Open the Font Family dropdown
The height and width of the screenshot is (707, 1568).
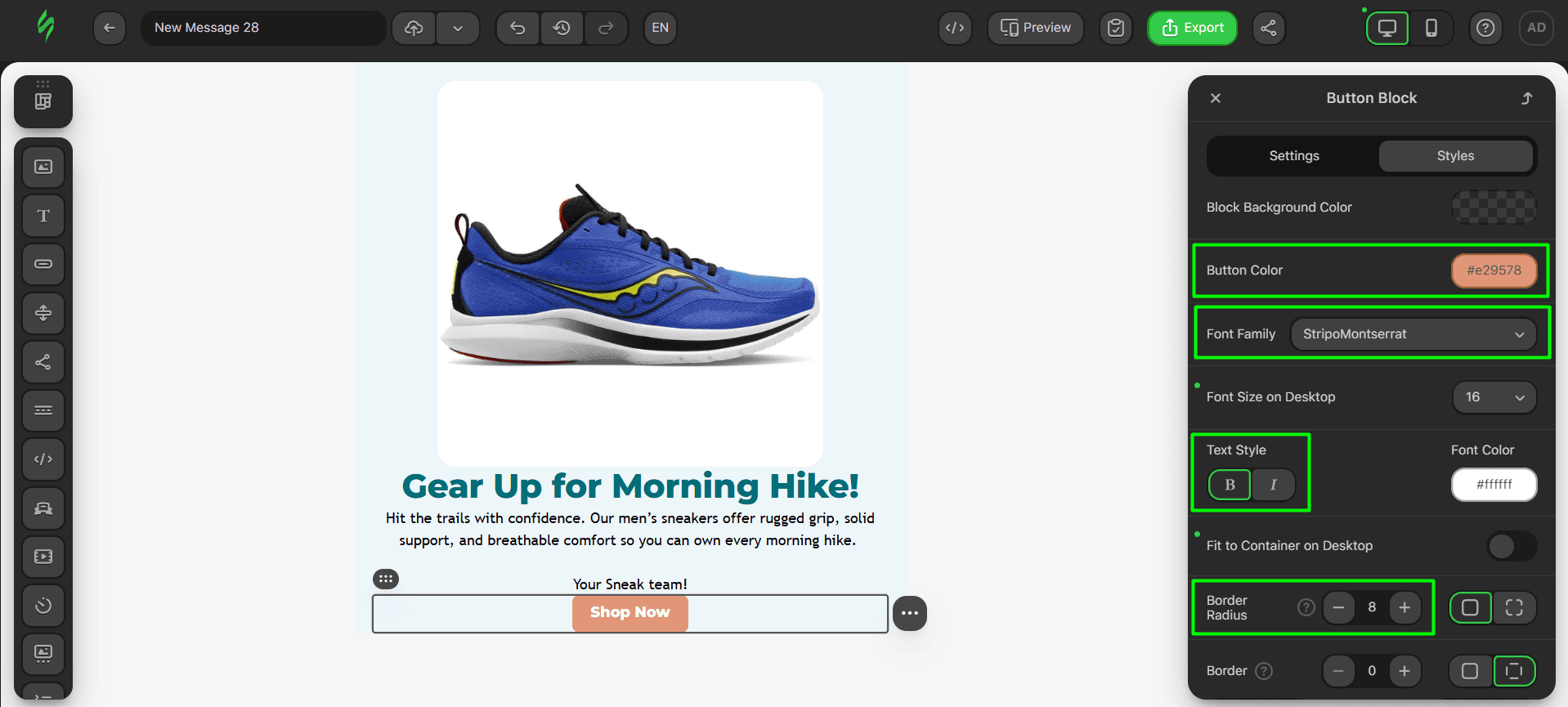pos(1413,334)
